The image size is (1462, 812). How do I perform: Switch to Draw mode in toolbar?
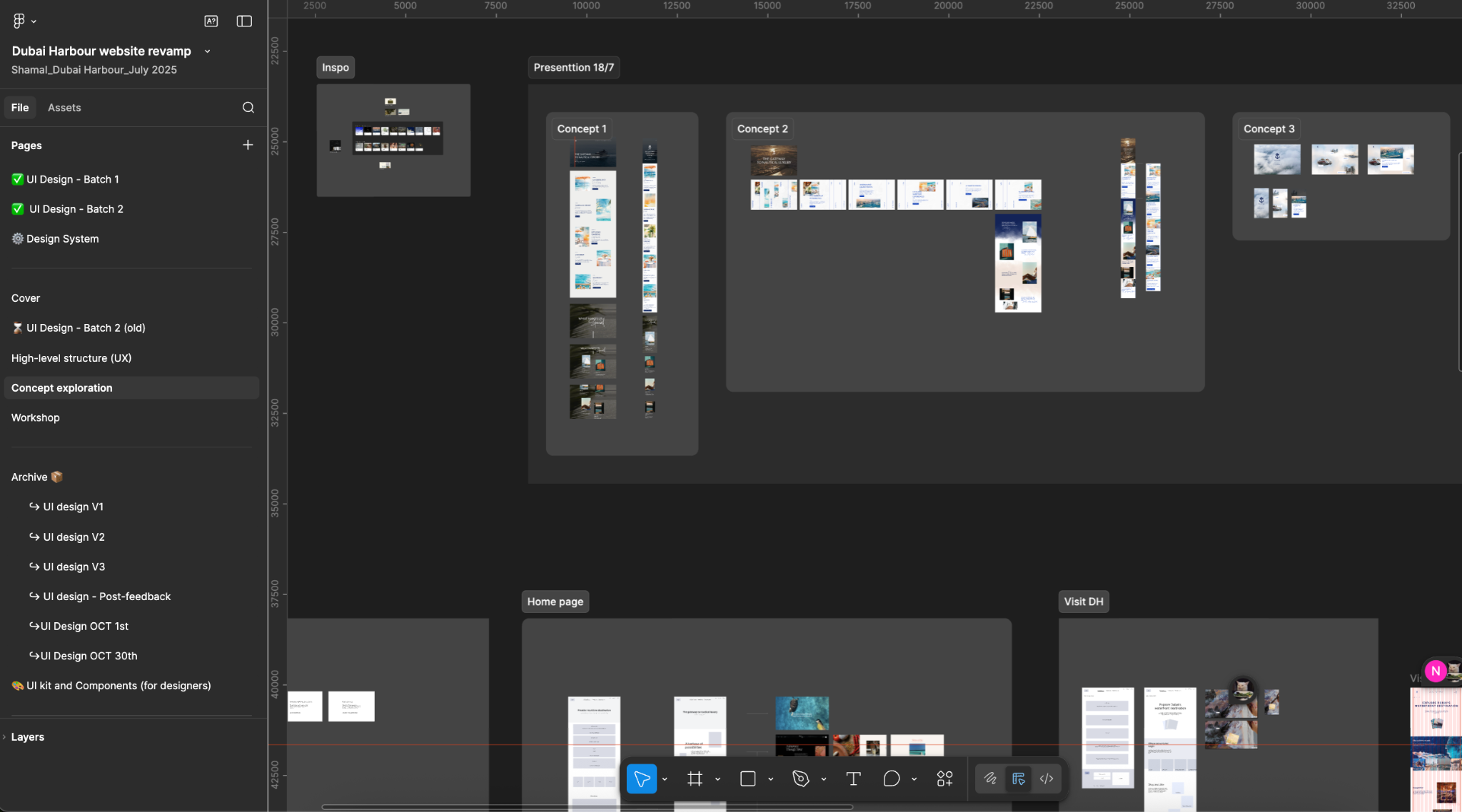click(x=990, y=778)
